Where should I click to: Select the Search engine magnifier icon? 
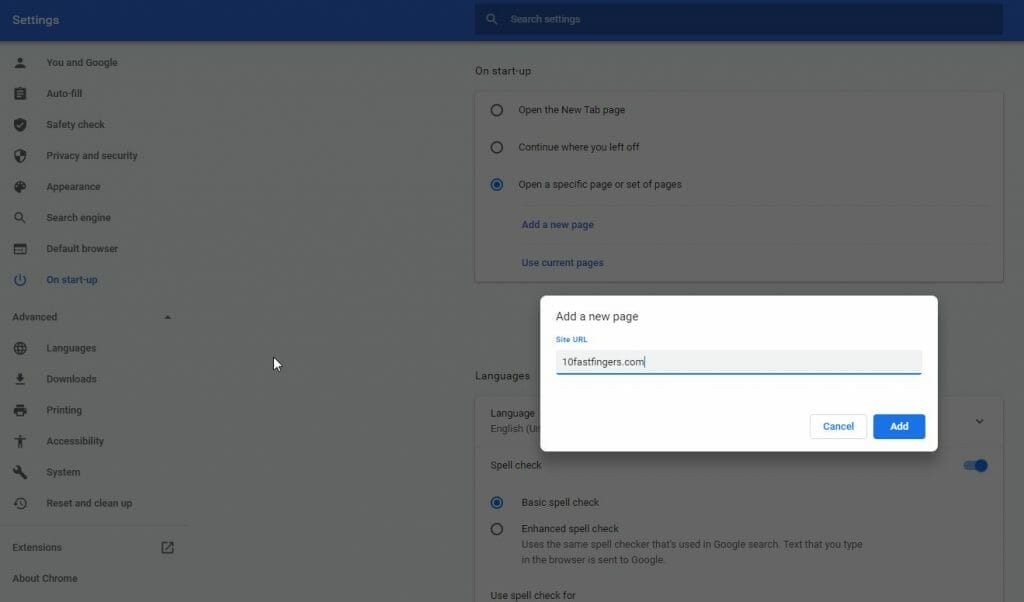(x=20, y=217)
